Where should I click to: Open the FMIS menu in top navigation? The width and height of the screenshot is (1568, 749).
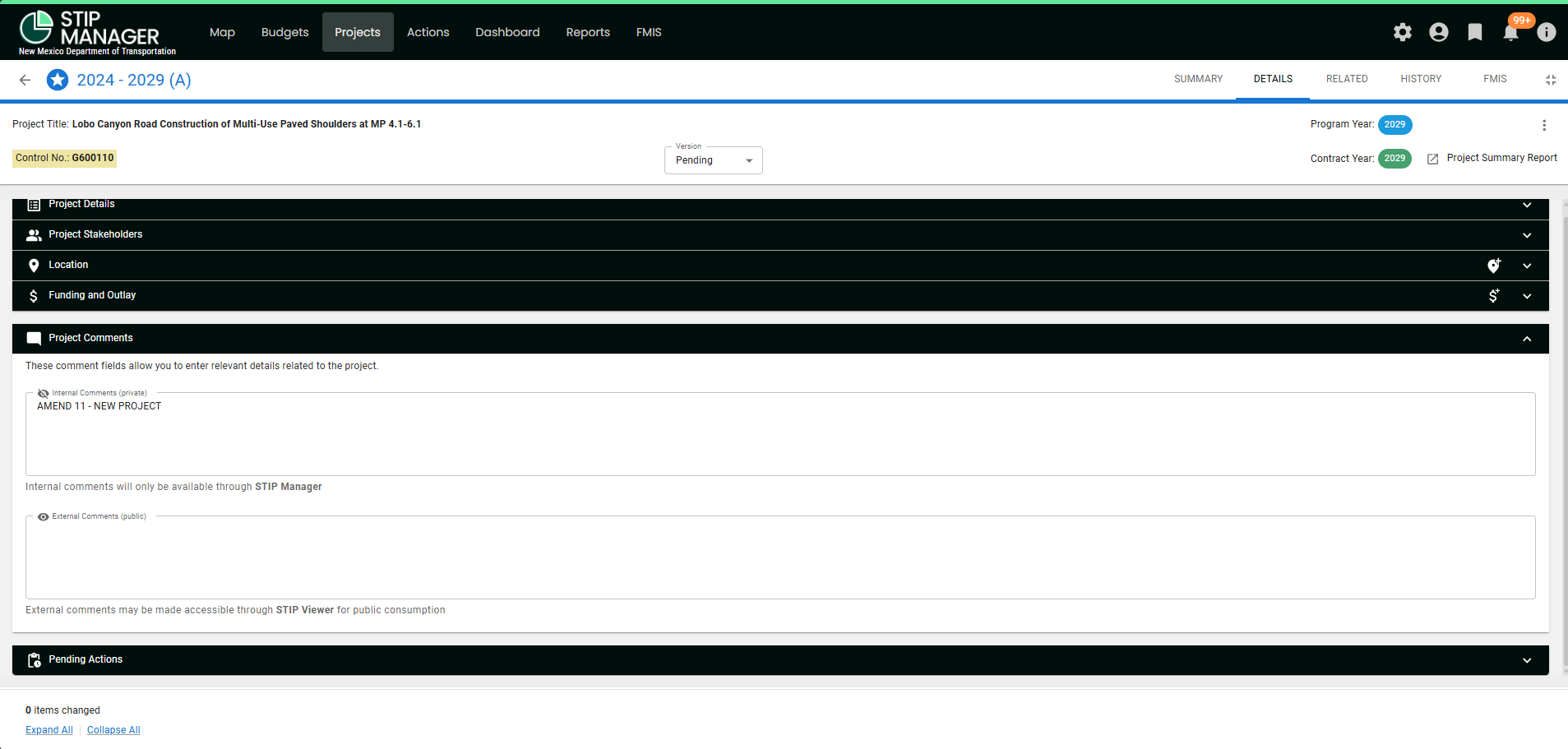click(x=649, y=32)
